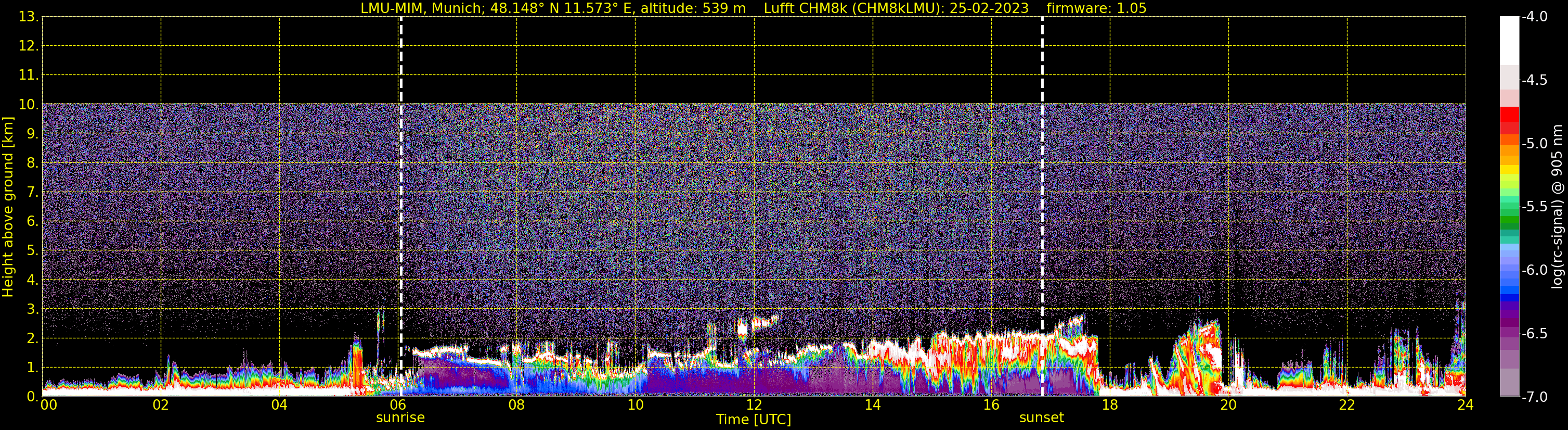Click the height axis tick label '8.'
The width and height of the screenshot is (1568, 430).
click(x=32, y=162)
